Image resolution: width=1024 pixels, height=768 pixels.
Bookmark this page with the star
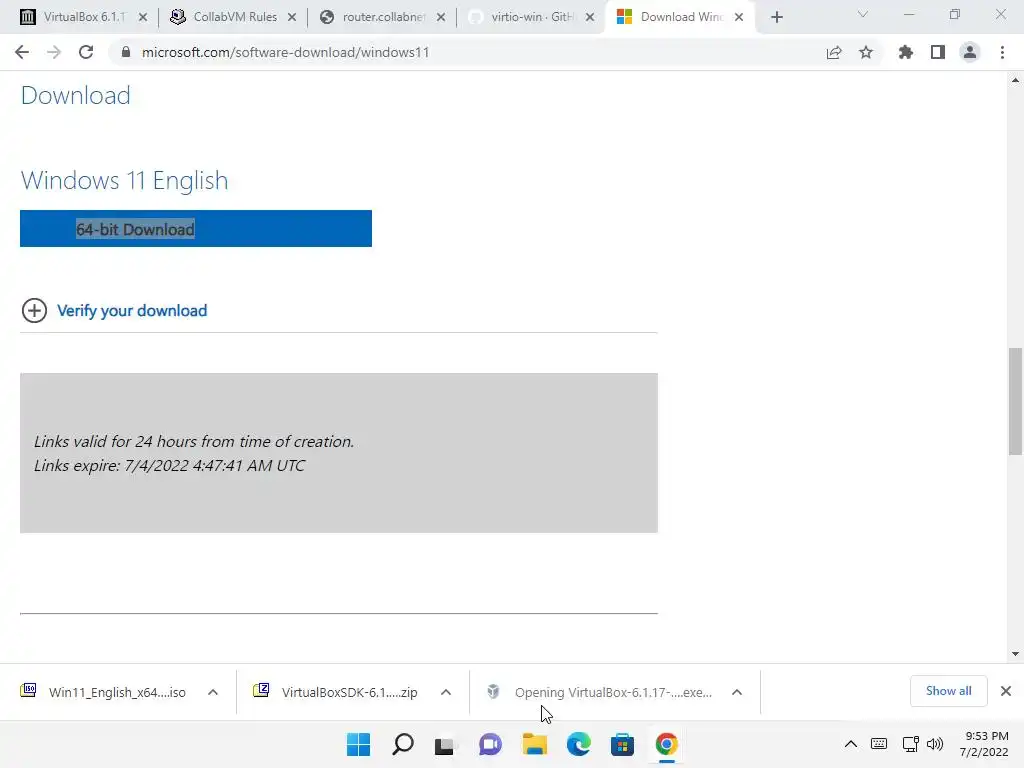[866, 52]
